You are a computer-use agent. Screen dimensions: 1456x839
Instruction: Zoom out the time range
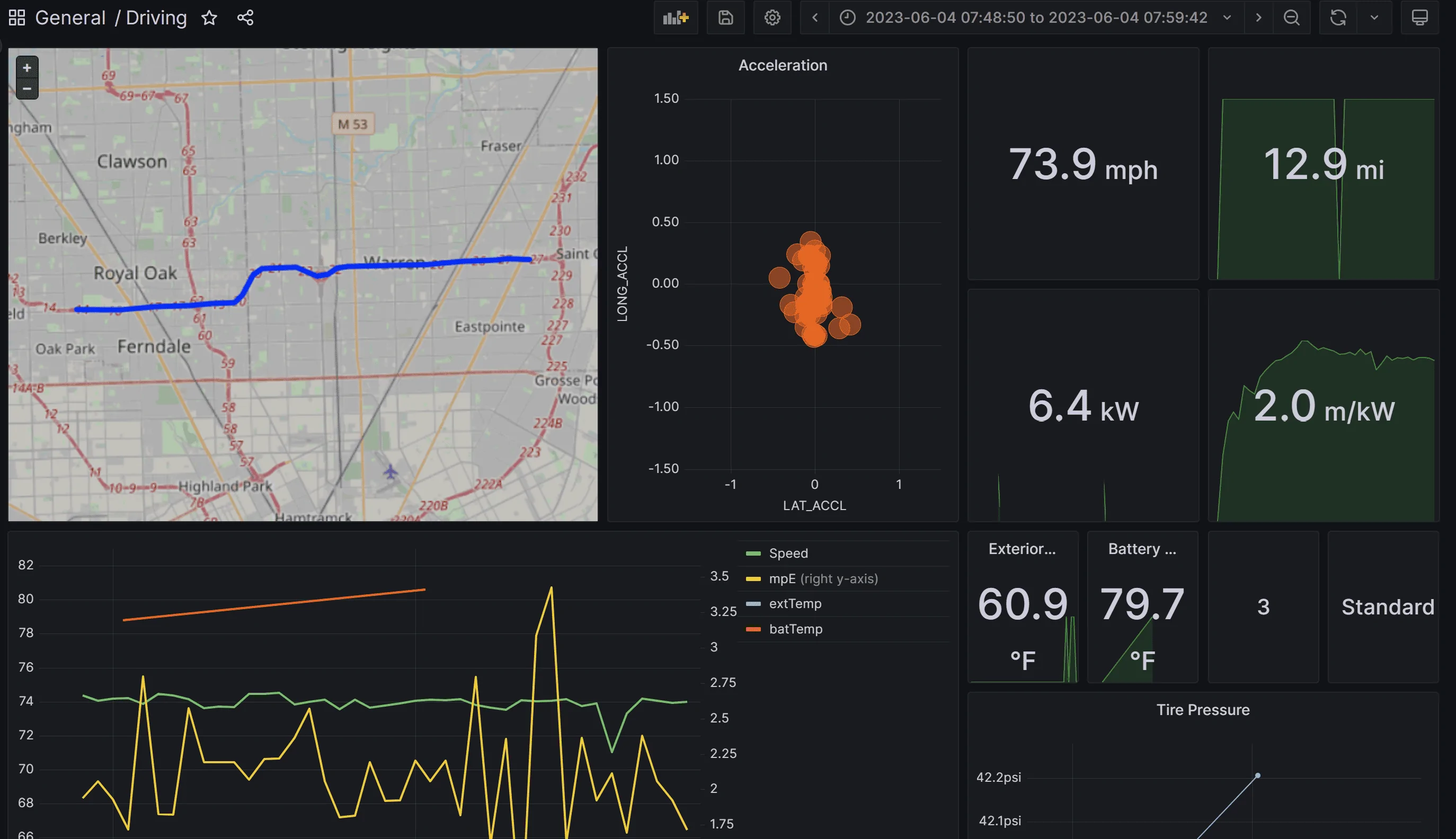click(1291, 18)
